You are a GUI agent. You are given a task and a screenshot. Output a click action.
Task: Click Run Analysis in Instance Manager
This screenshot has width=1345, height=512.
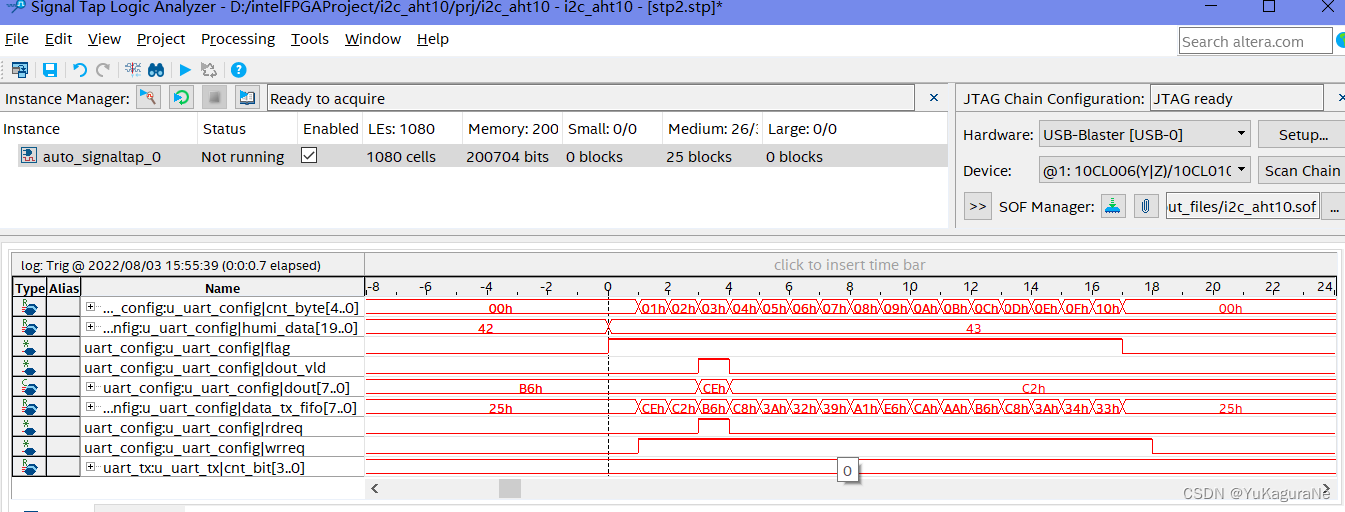[148, 98]
